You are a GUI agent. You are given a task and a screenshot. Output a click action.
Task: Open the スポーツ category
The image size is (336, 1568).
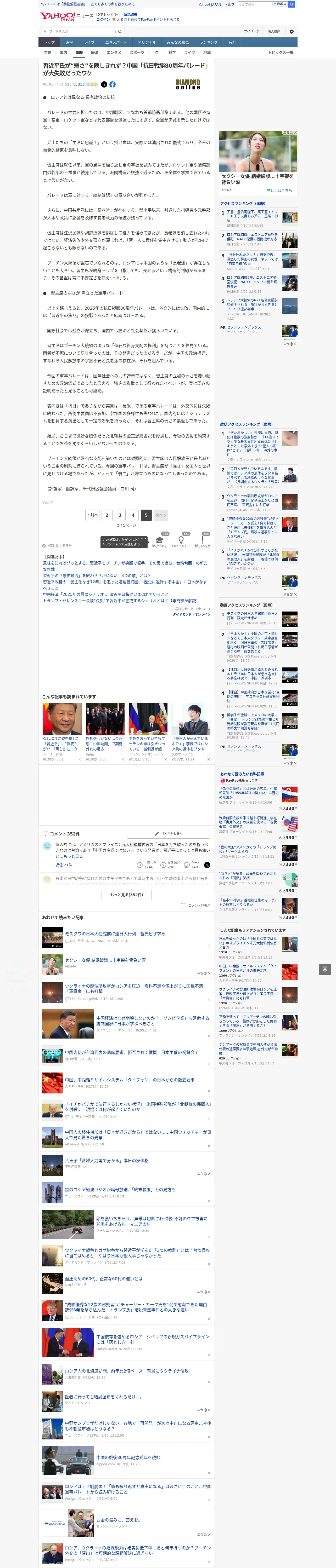(137, 52)
